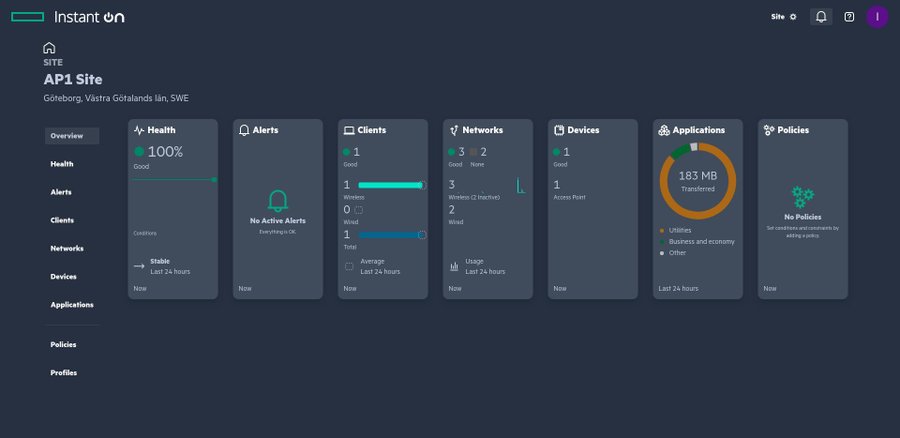
Task: Open the notifications bell in header
Action: click(821, 17)
